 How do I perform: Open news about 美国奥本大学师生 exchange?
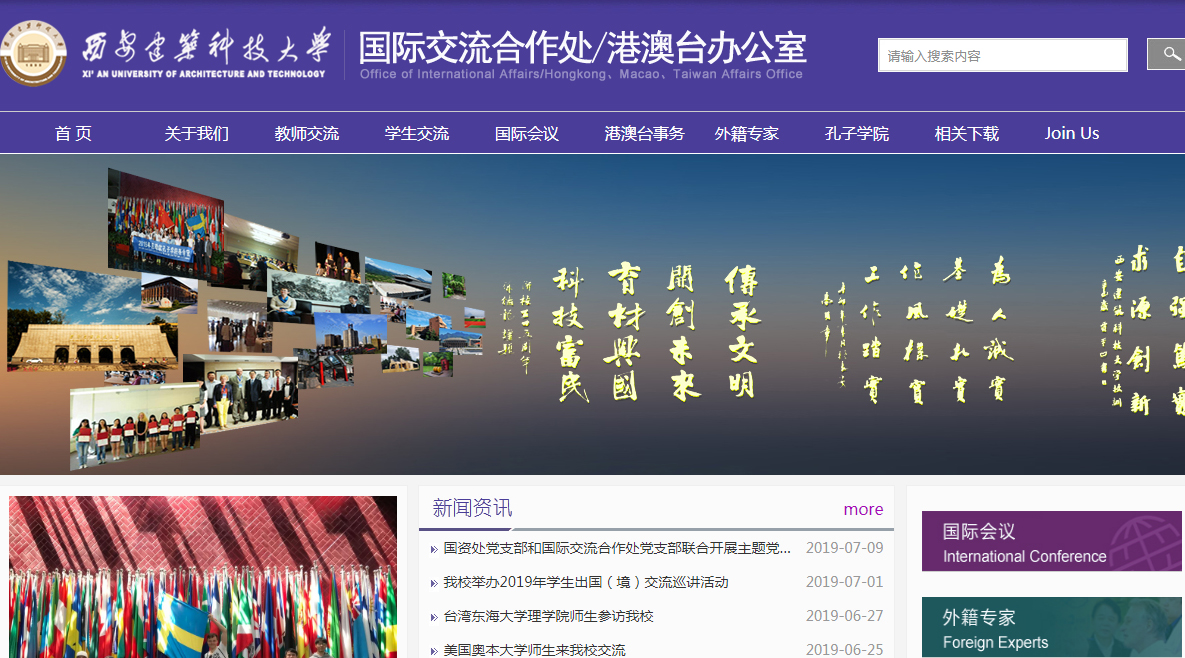point(534,650)
